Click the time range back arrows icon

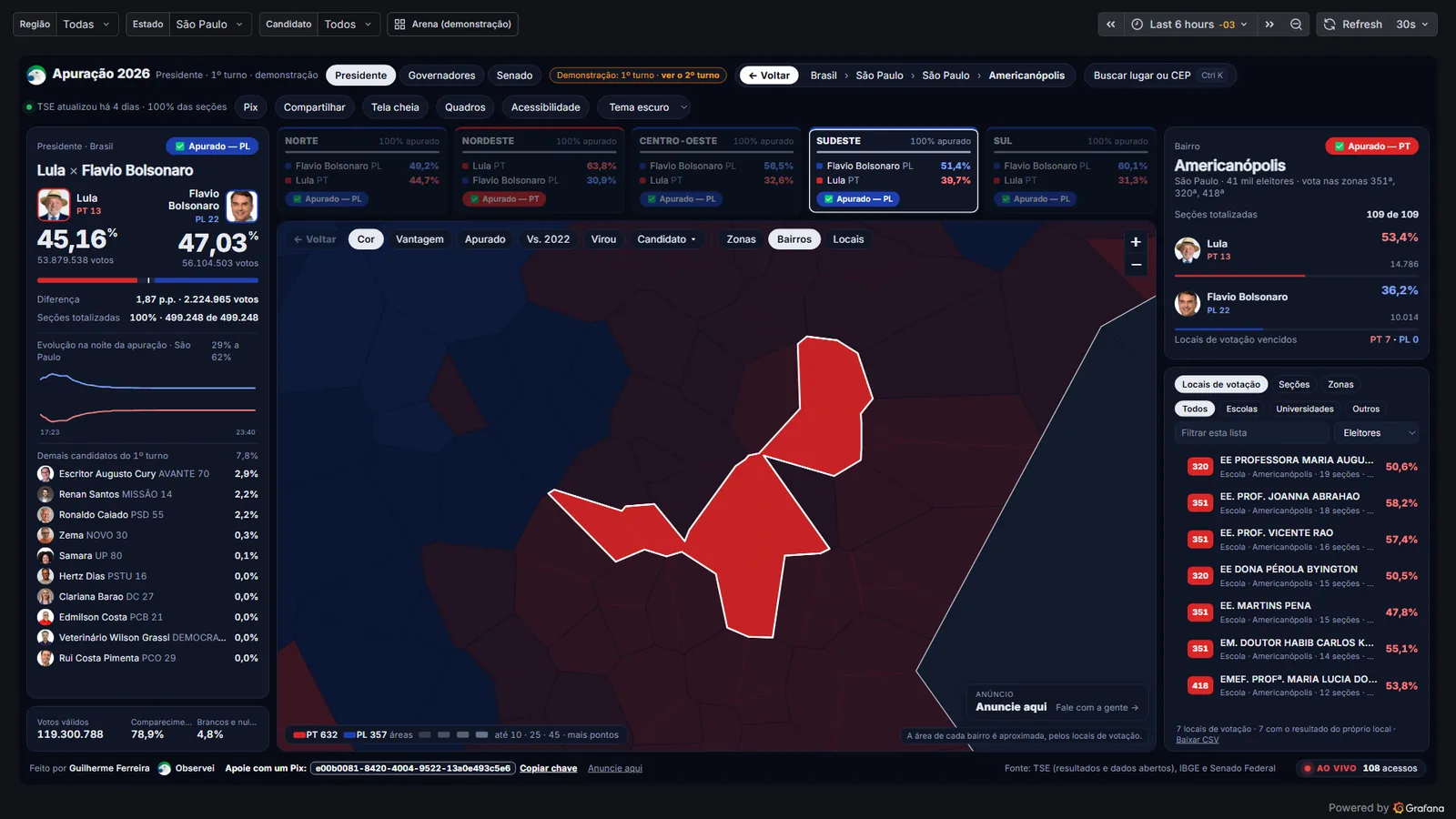point(1110,25)
